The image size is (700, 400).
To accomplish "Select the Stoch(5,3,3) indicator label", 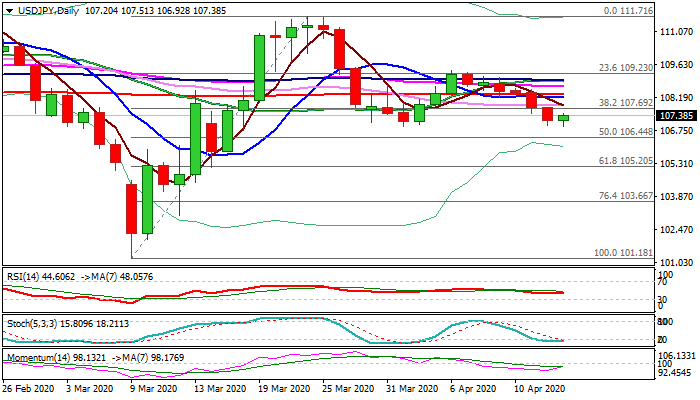I will point(68,324).
